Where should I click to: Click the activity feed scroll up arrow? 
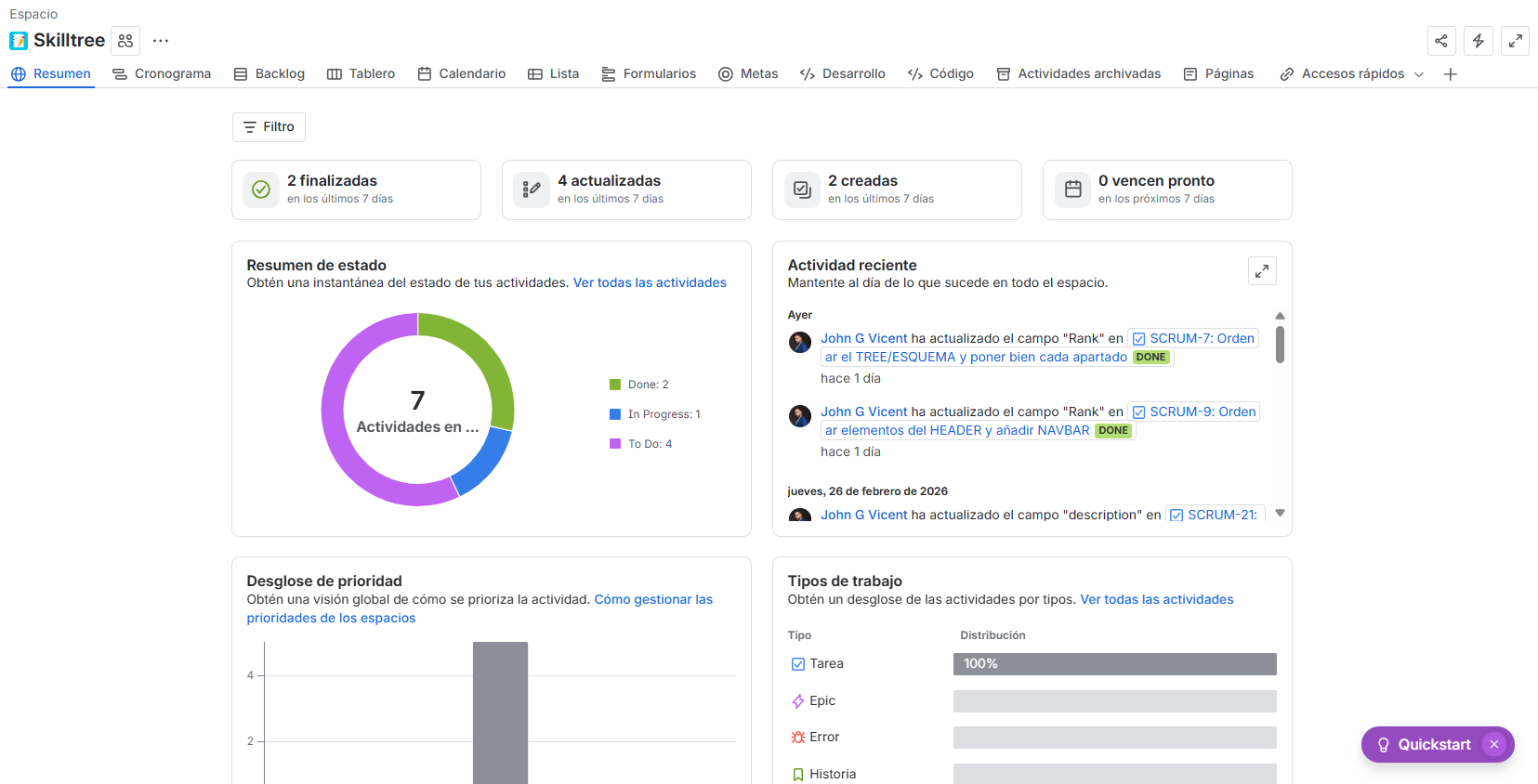(1280, 316)
